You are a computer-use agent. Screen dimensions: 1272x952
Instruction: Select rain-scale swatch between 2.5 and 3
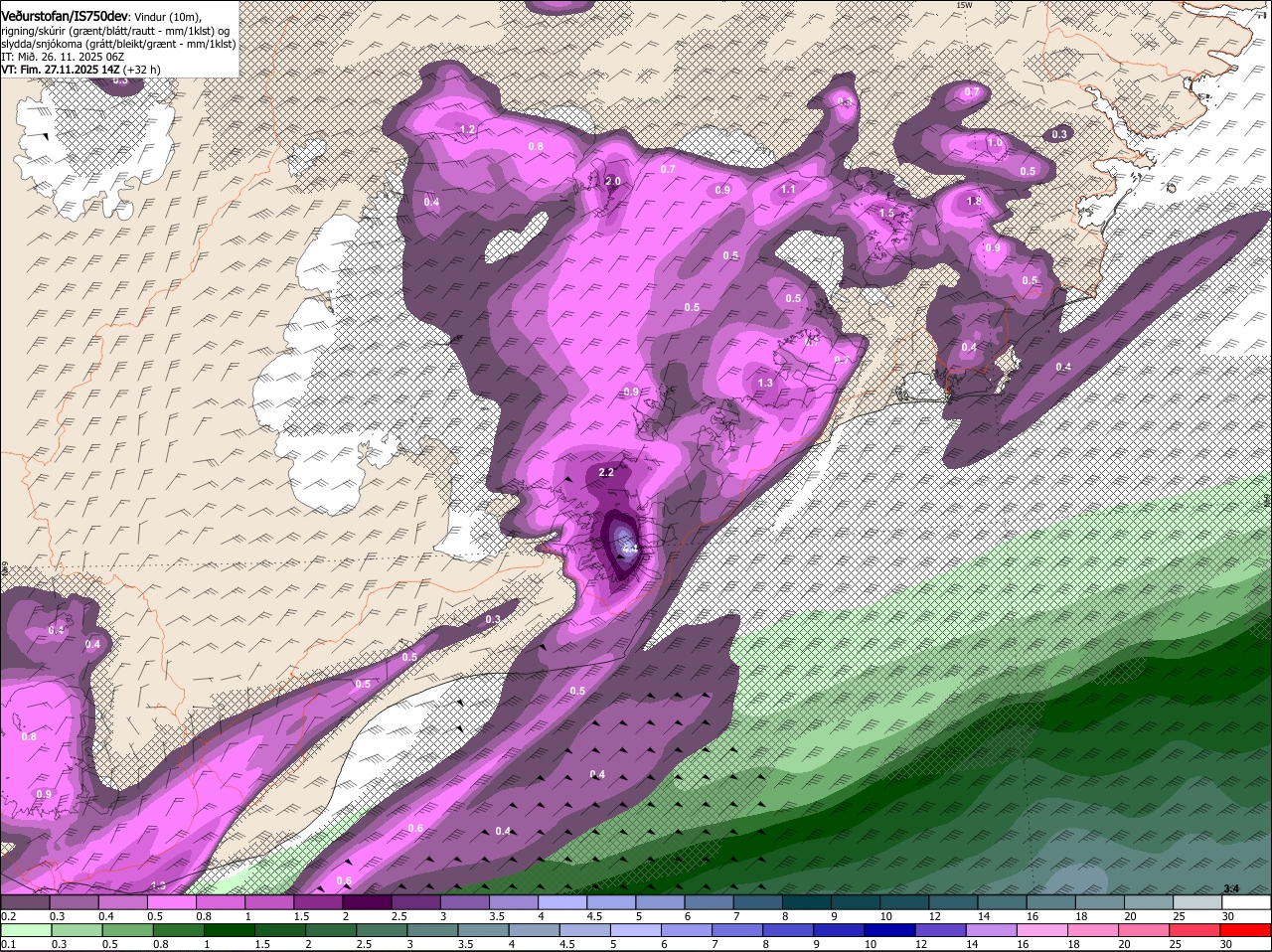pyautogui.click(x=383, y=930)
